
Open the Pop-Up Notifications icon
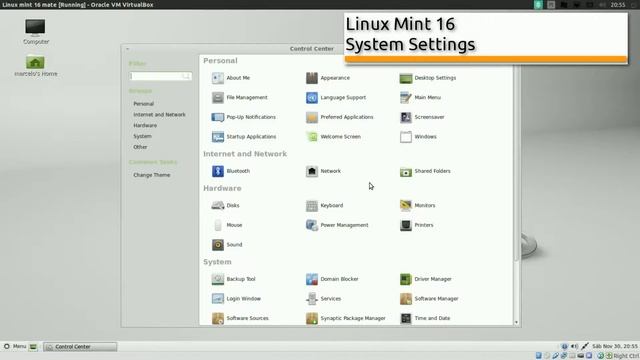tap(218, 117)
